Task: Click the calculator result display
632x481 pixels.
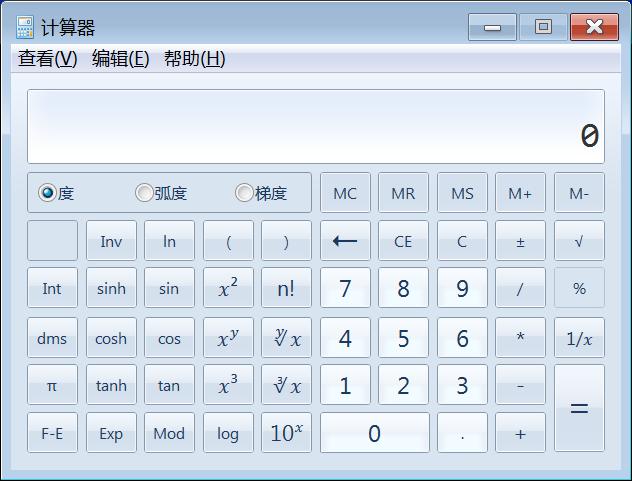Action: pos(316,126)
